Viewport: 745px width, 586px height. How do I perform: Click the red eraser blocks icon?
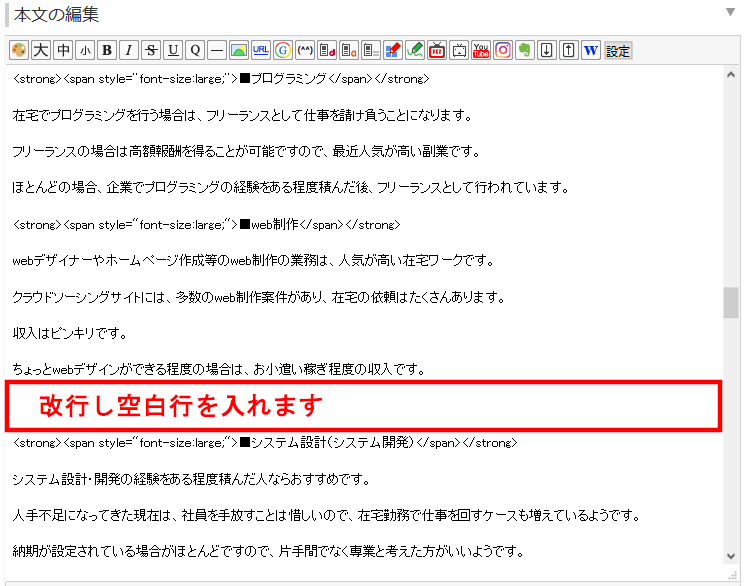click(392, 50)
